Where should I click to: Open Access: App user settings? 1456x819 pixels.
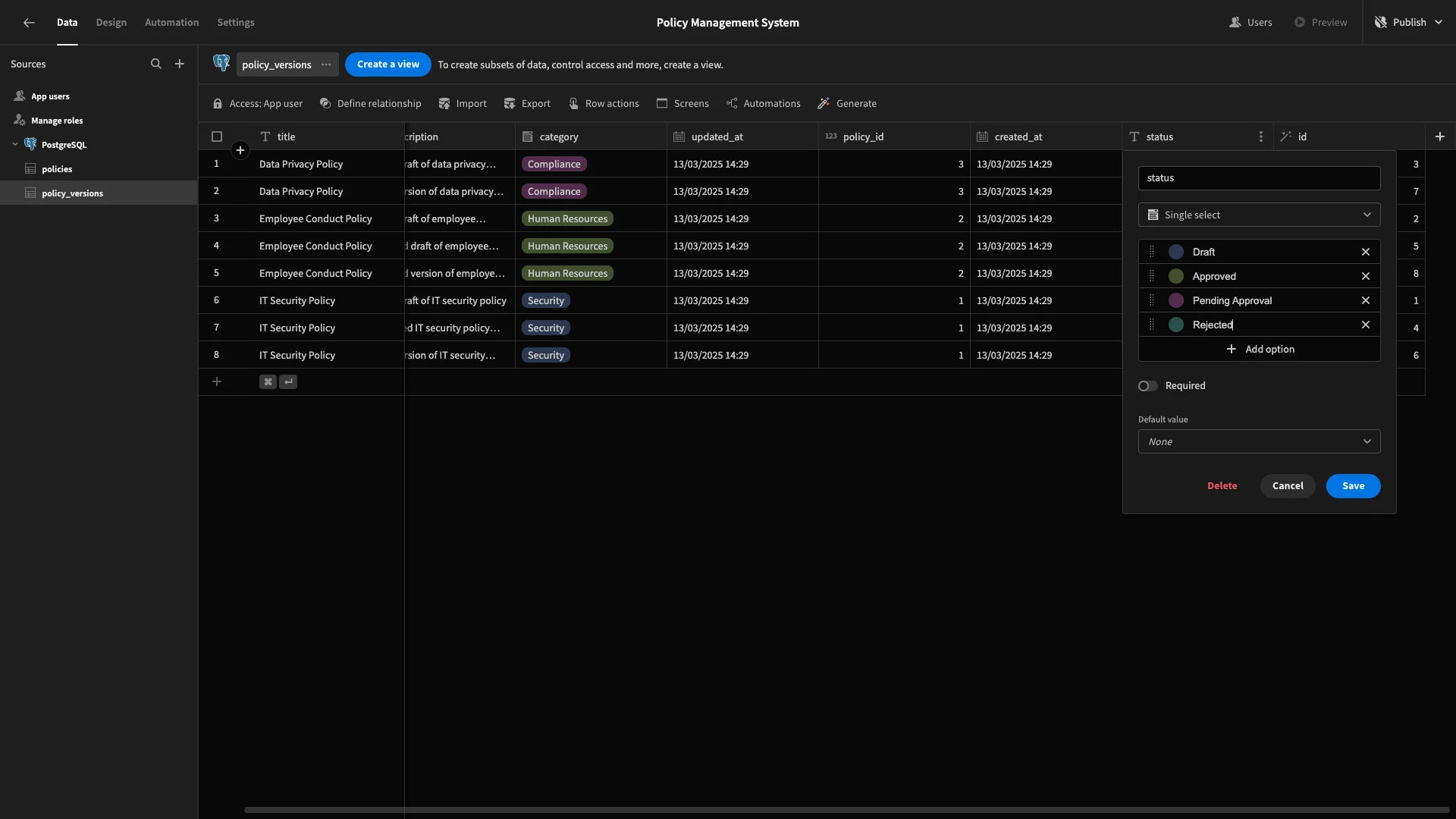tap(257, 104)
